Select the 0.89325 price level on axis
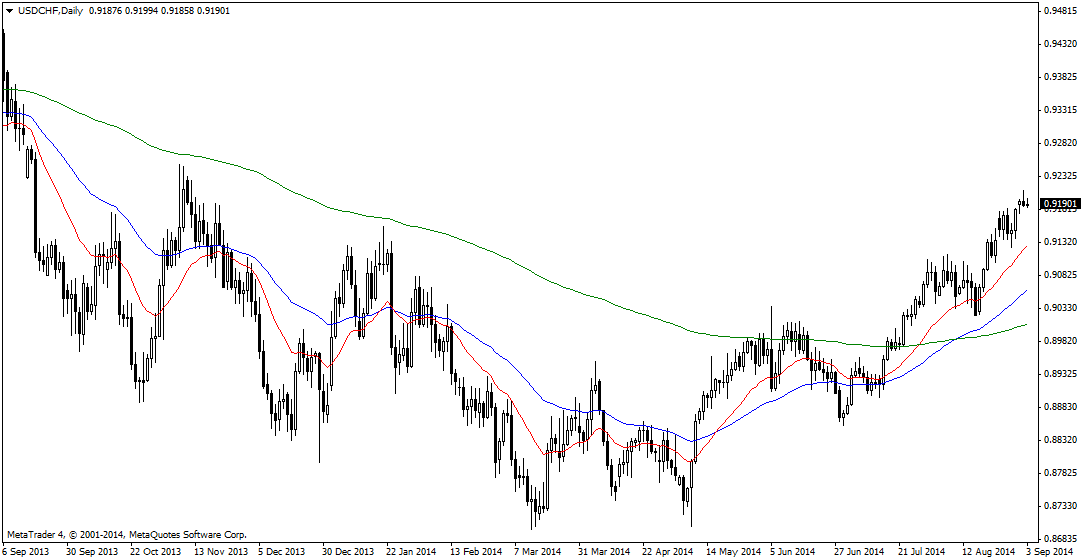The width and height of the screenshot is (1081, 560). click(x=1059, y=374)
